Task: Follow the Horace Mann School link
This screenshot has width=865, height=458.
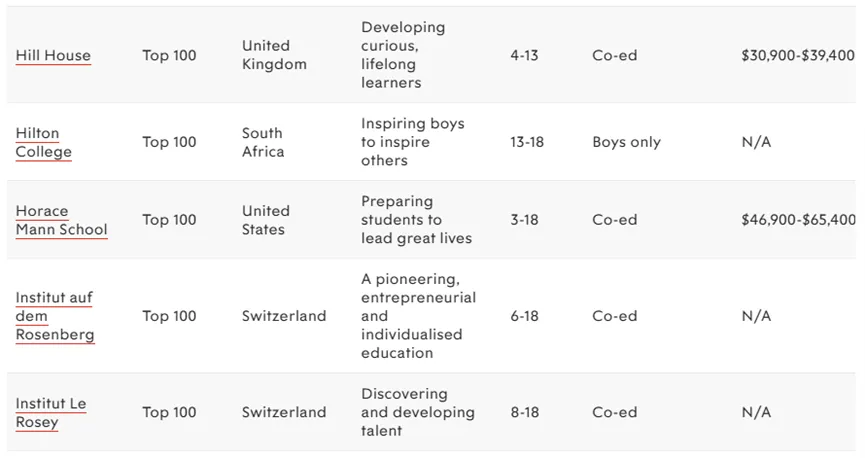Action: pyautogui.click(x=61, y=220)
